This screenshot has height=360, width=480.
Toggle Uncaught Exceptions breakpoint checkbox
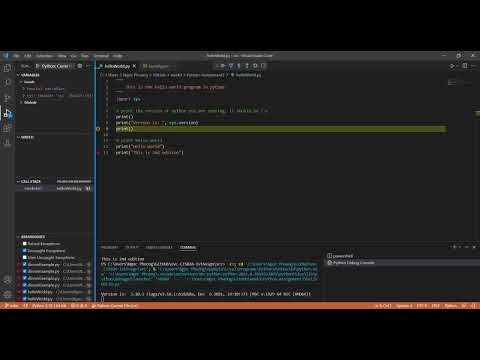(x=24, y=251)
